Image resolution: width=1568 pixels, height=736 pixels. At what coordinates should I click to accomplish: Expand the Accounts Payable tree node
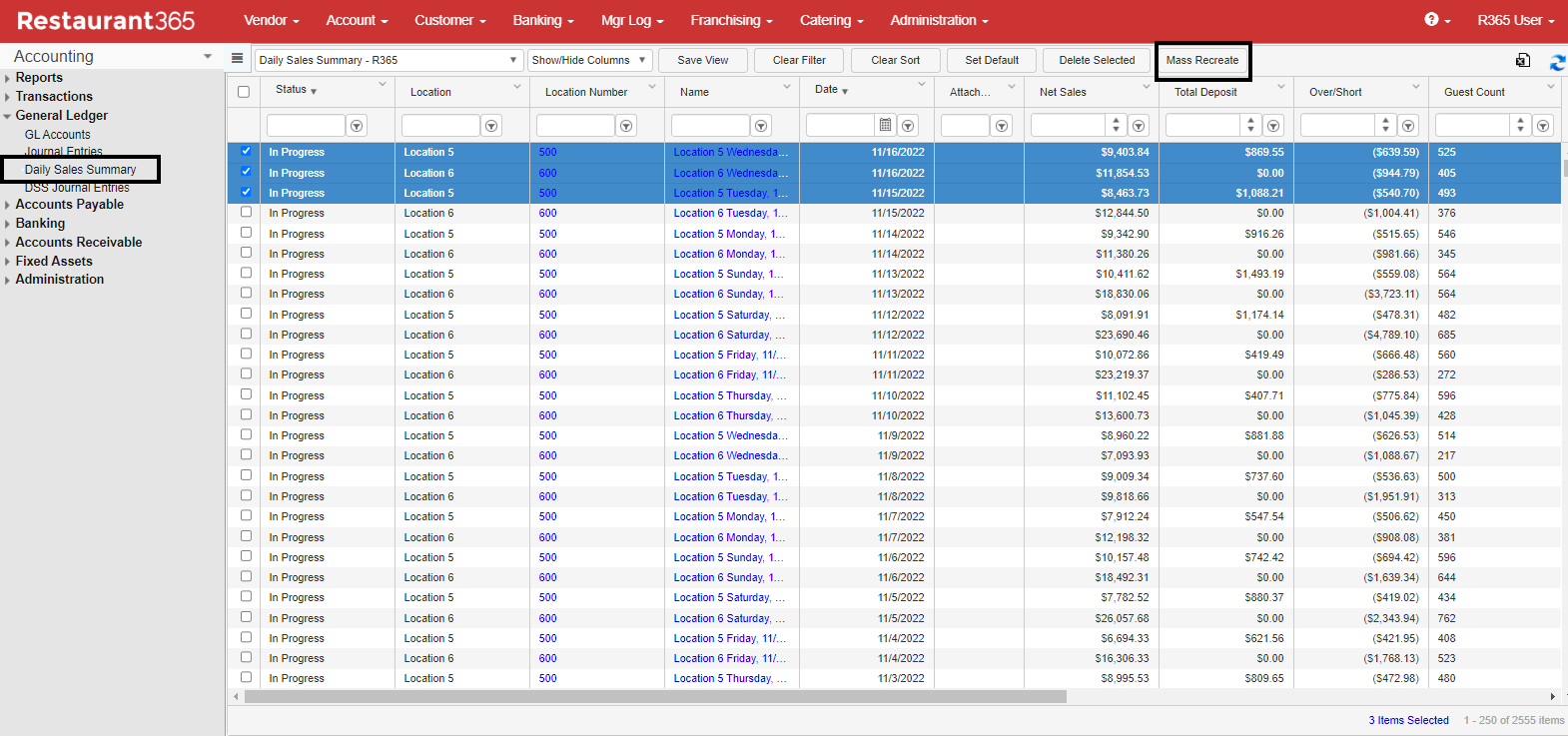tap(7, 205)
